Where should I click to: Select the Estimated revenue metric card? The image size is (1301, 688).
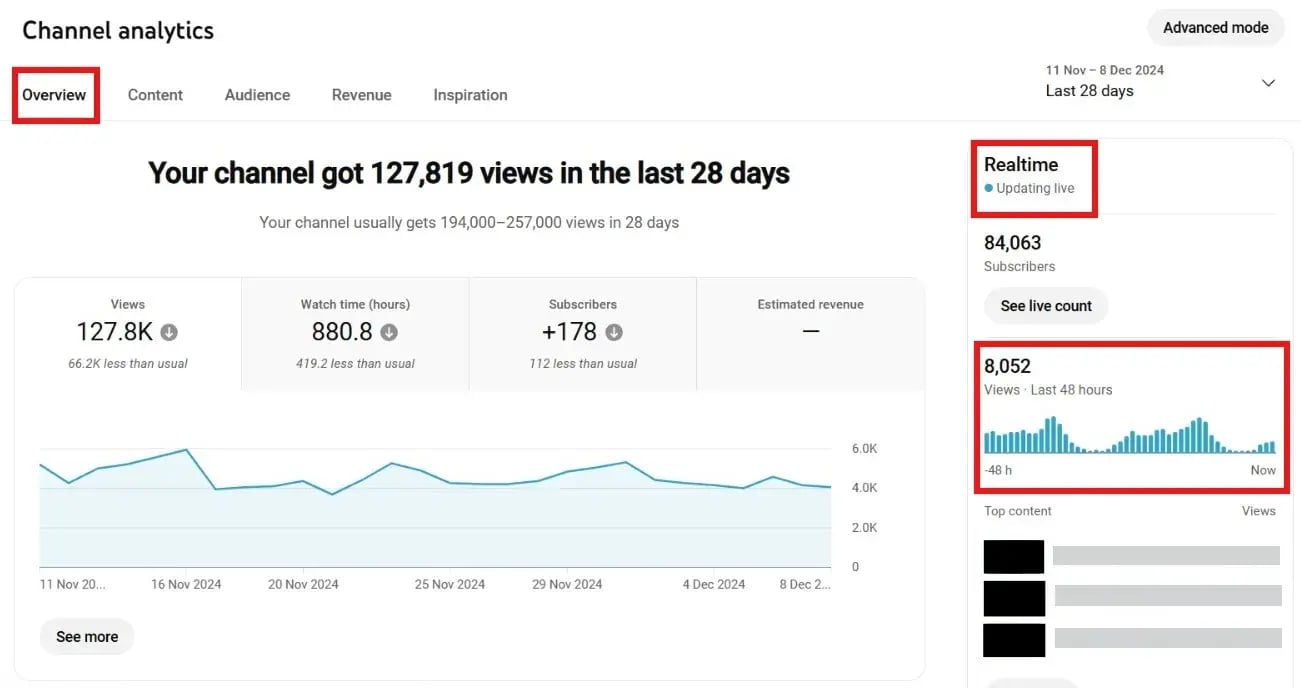click(810, 333)
